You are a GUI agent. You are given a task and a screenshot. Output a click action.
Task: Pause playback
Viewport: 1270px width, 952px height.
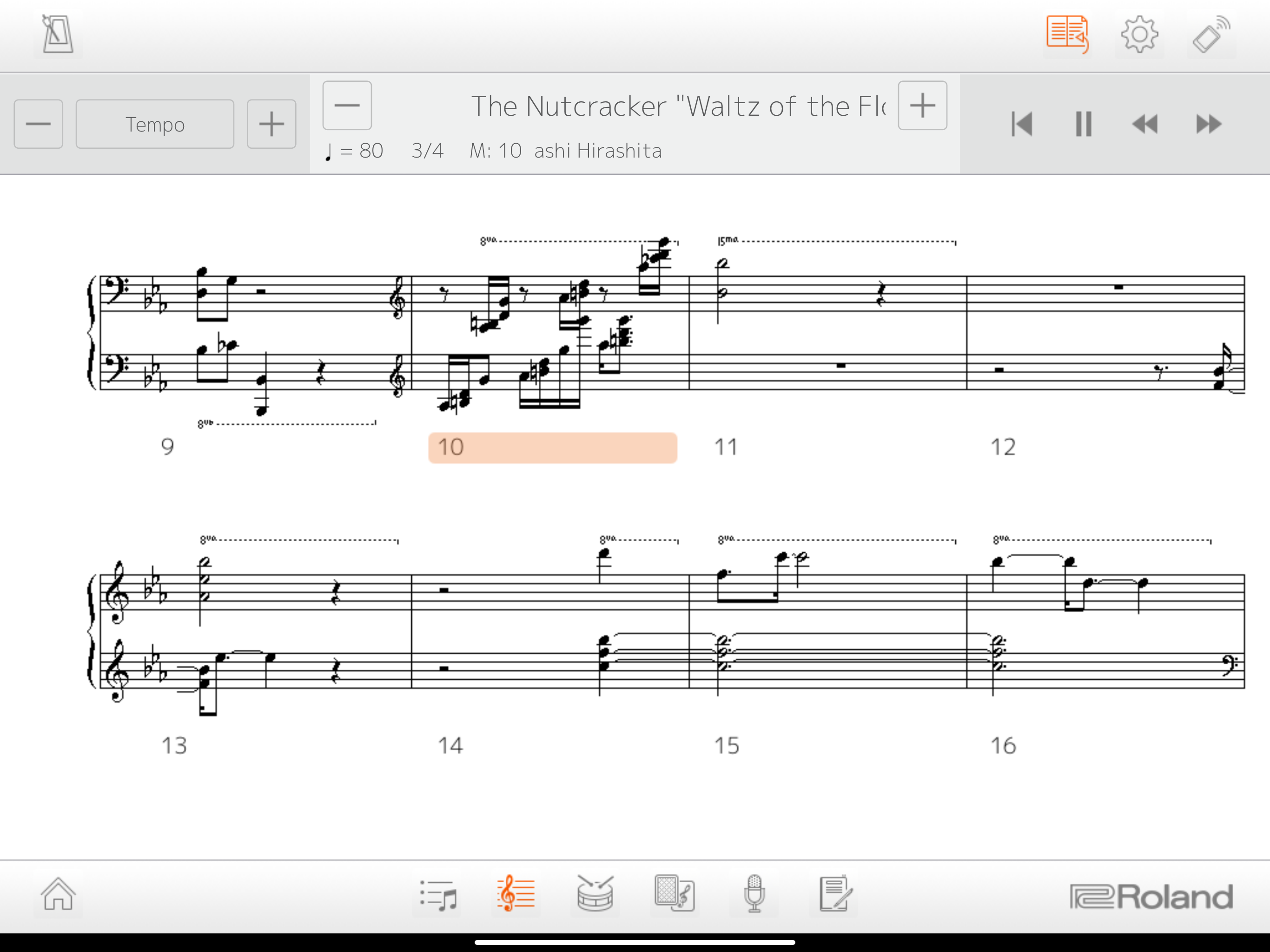click(x=1084, y=124)
